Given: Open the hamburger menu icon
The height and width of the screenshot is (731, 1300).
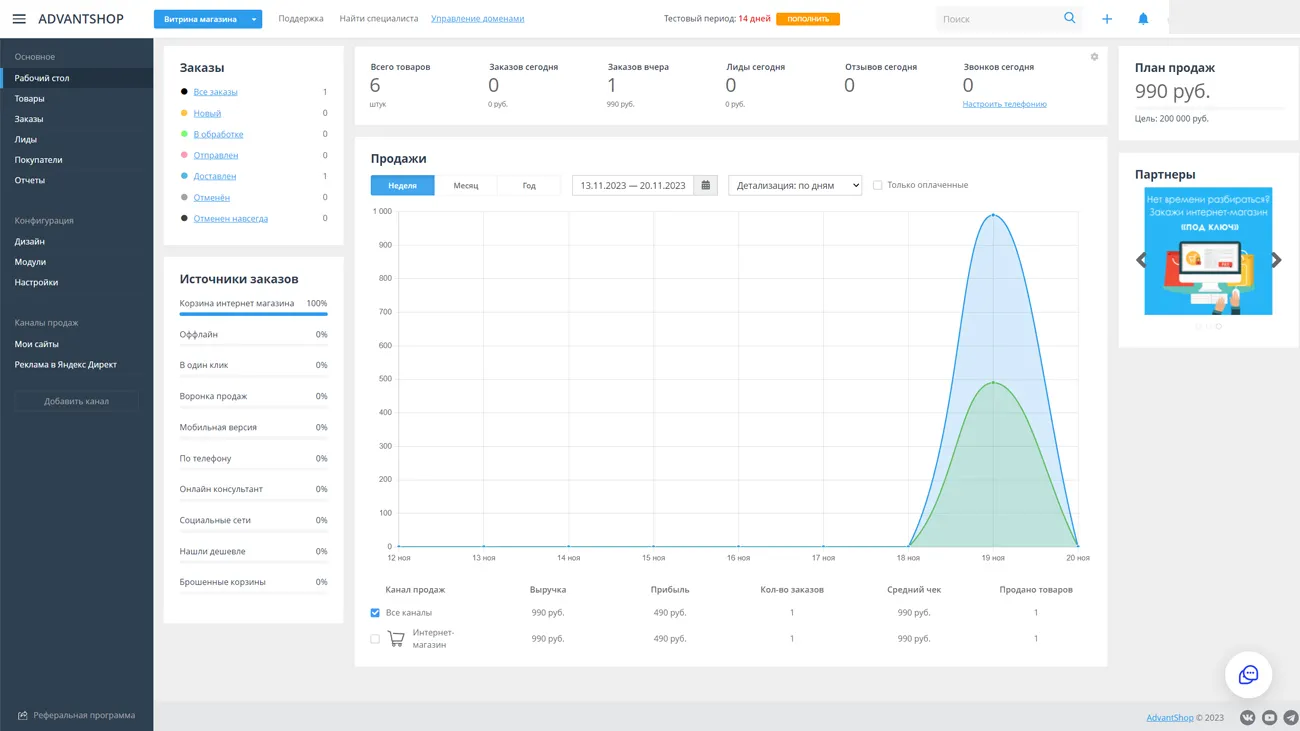Looking at the screenshot, I should (19, 19).
